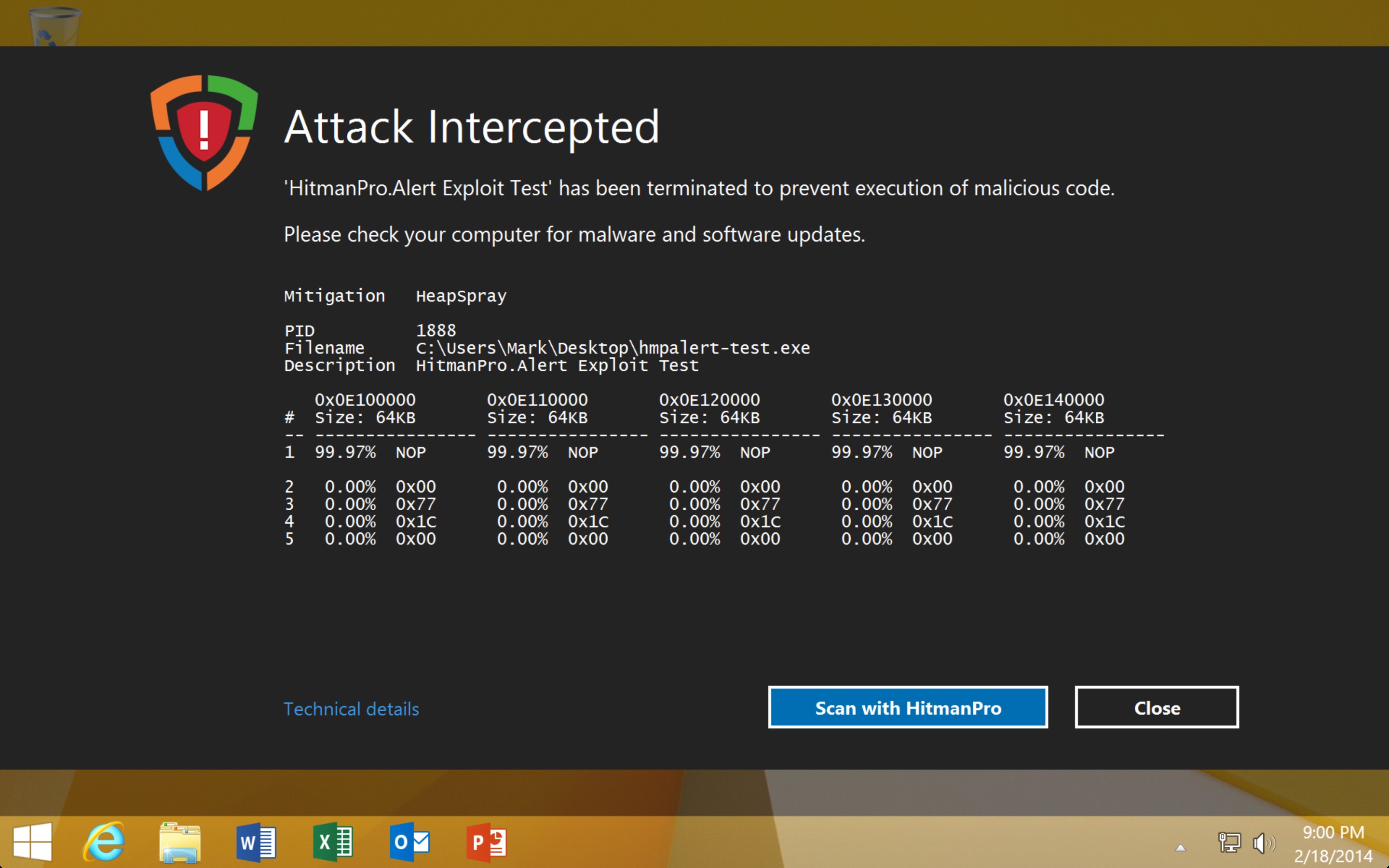Open the Windows Start button

(32, 842)
